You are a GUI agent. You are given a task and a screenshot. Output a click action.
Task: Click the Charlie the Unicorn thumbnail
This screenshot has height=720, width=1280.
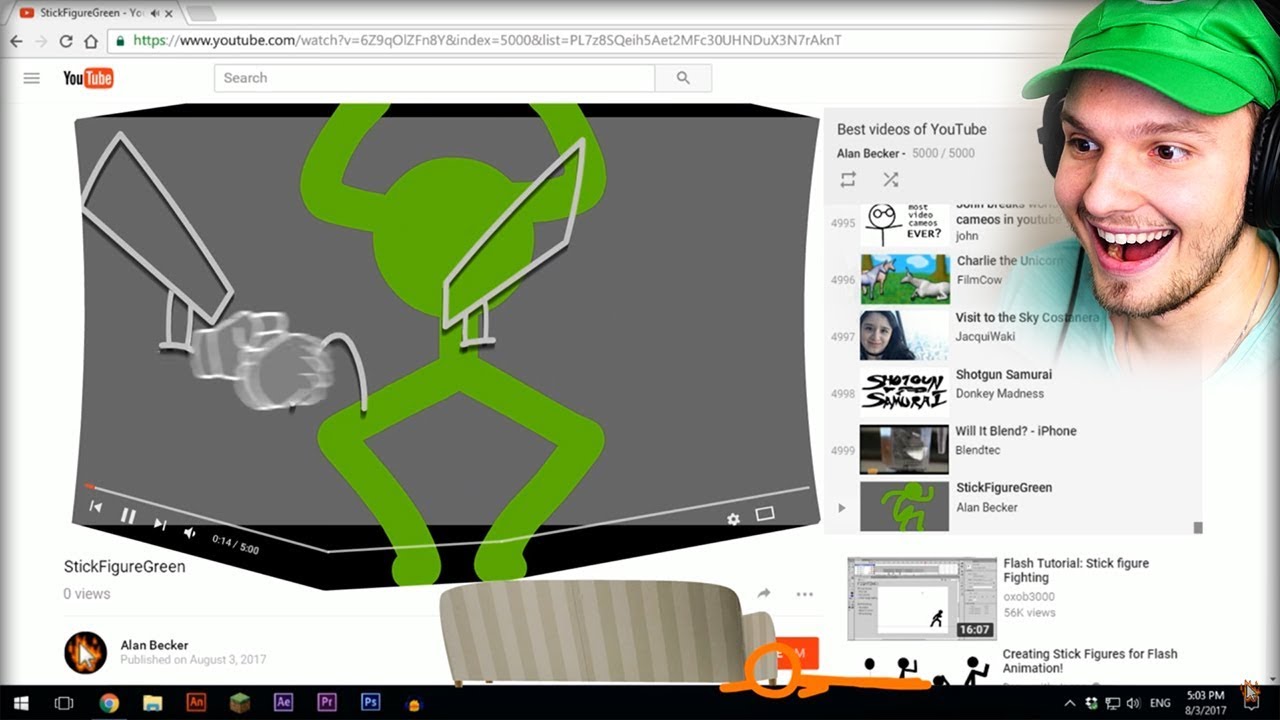click(x=905, y=279)
